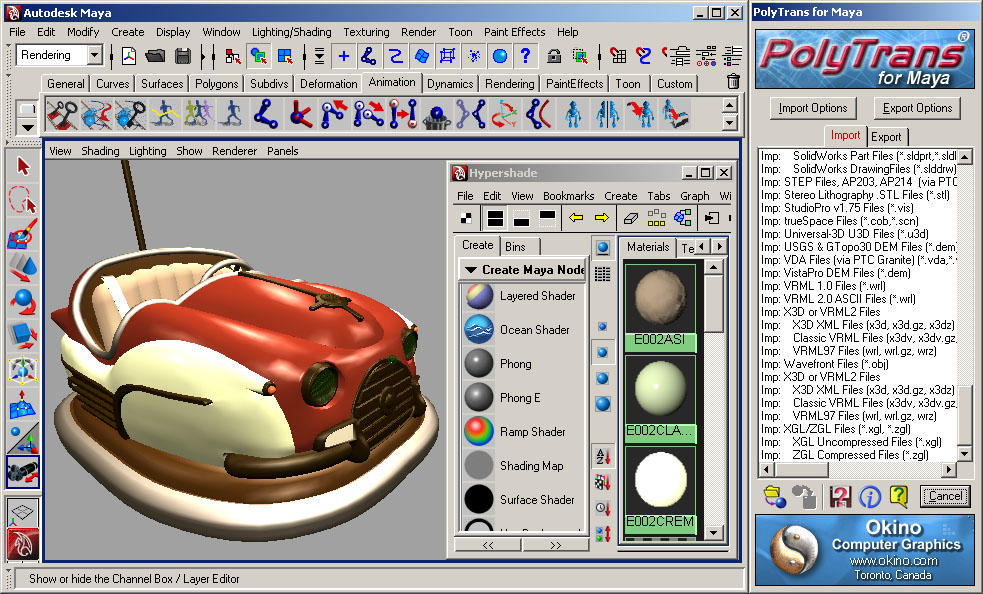Toggle the lock selection padlock icon

554,56
